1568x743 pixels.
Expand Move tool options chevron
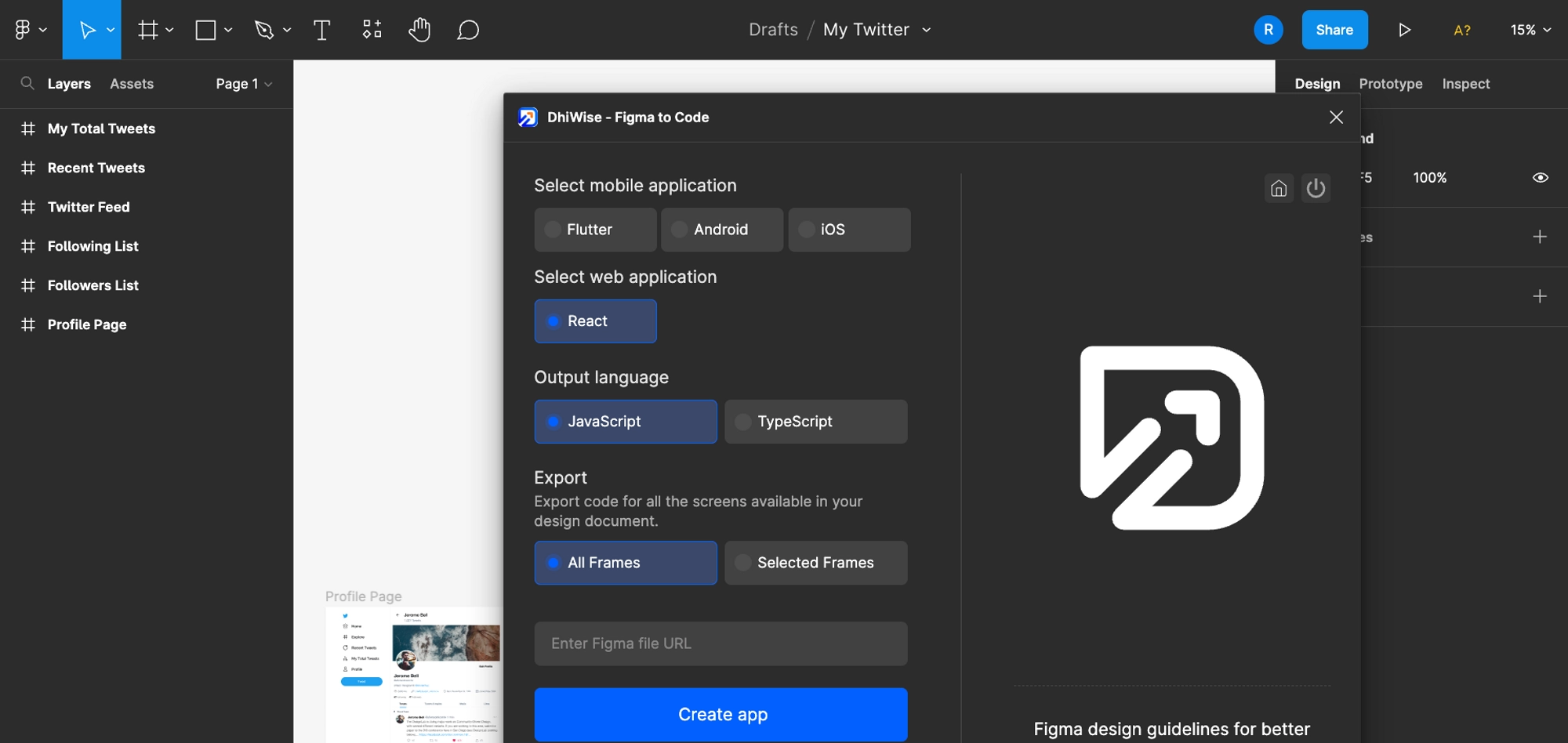pos(111,30)
